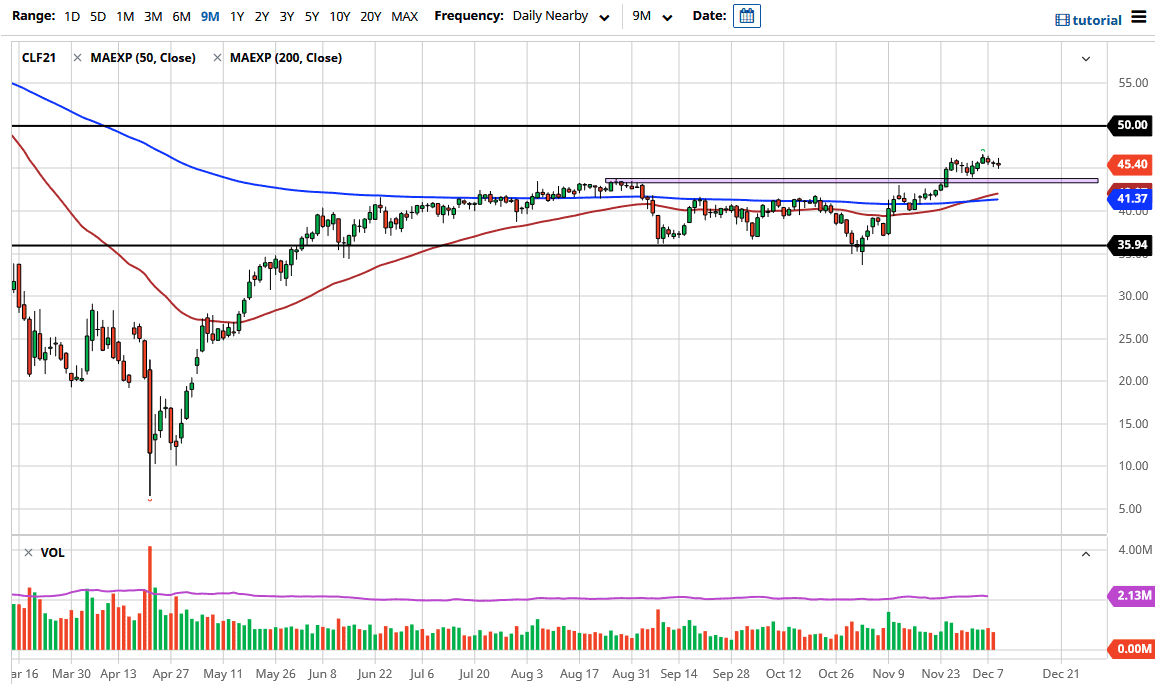Screen dimensions: 1155x684
Task: Remove the MAEXP (200, Close) indicator with its × icon
Action: 217,58
